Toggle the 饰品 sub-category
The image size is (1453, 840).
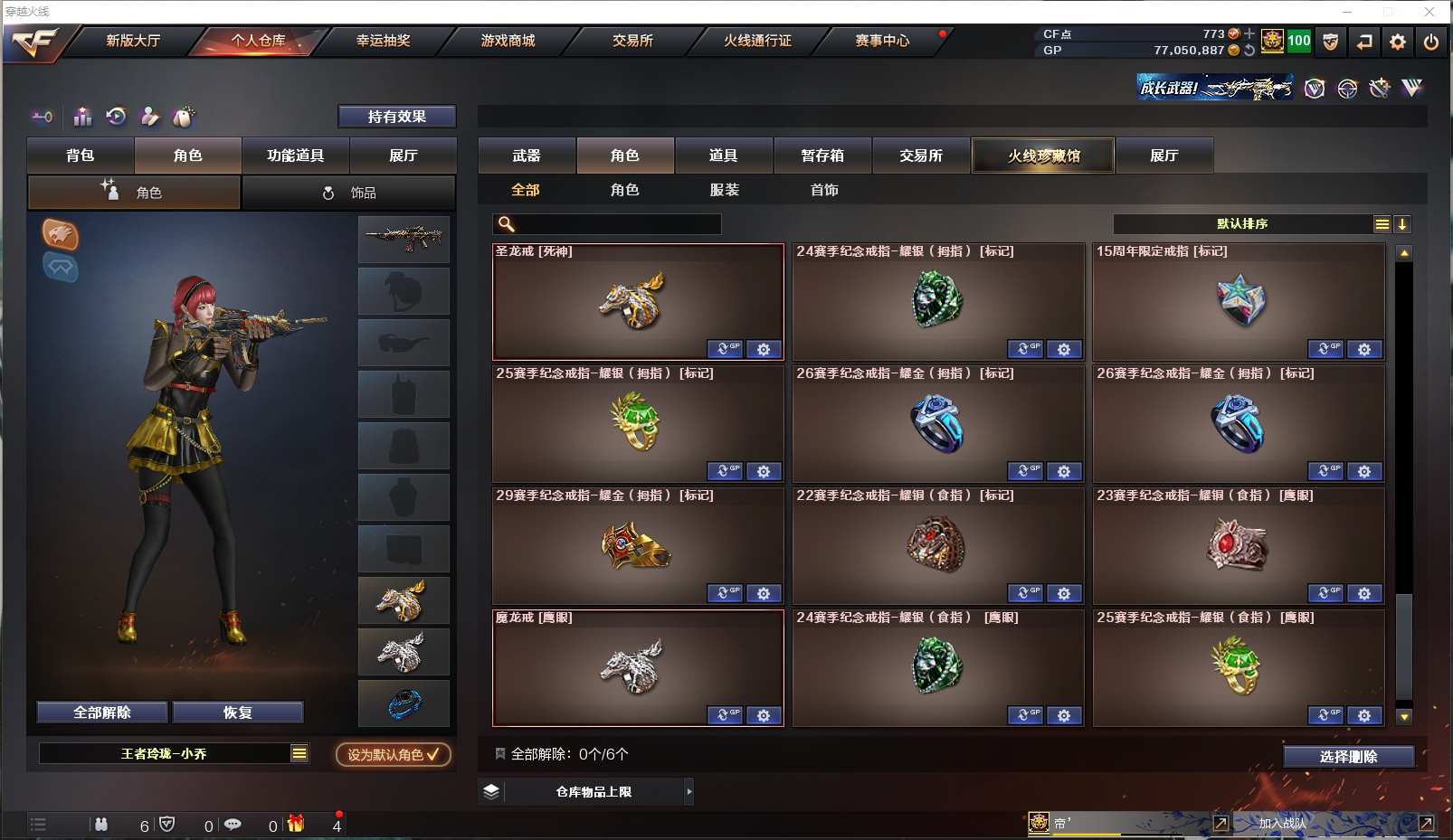(349, 193)
